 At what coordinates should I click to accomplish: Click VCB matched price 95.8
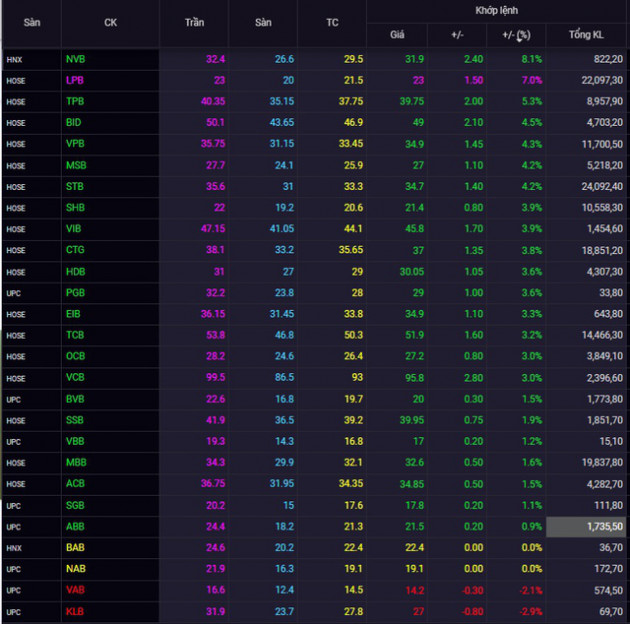point(414,378)
